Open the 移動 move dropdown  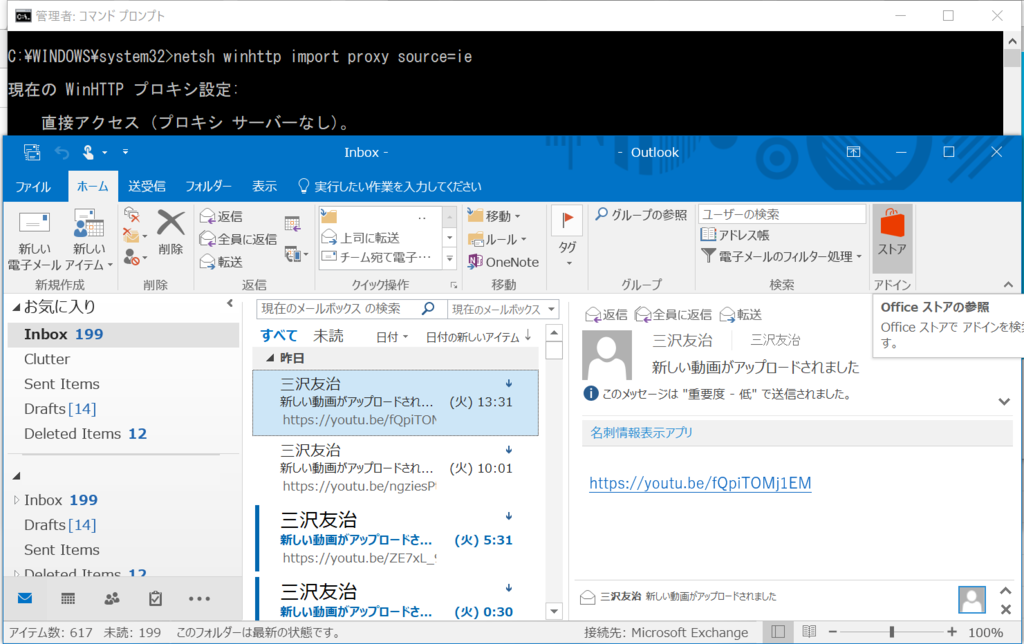click(x=494, y=216)
